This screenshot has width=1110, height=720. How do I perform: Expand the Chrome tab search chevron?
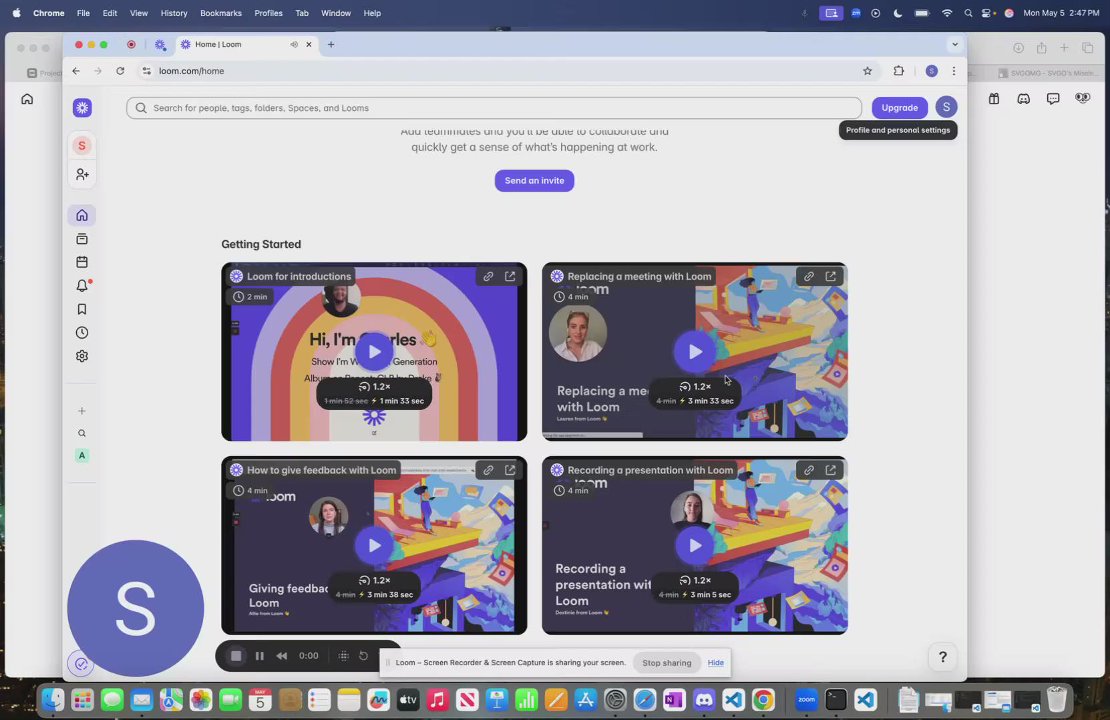(955, 45)
